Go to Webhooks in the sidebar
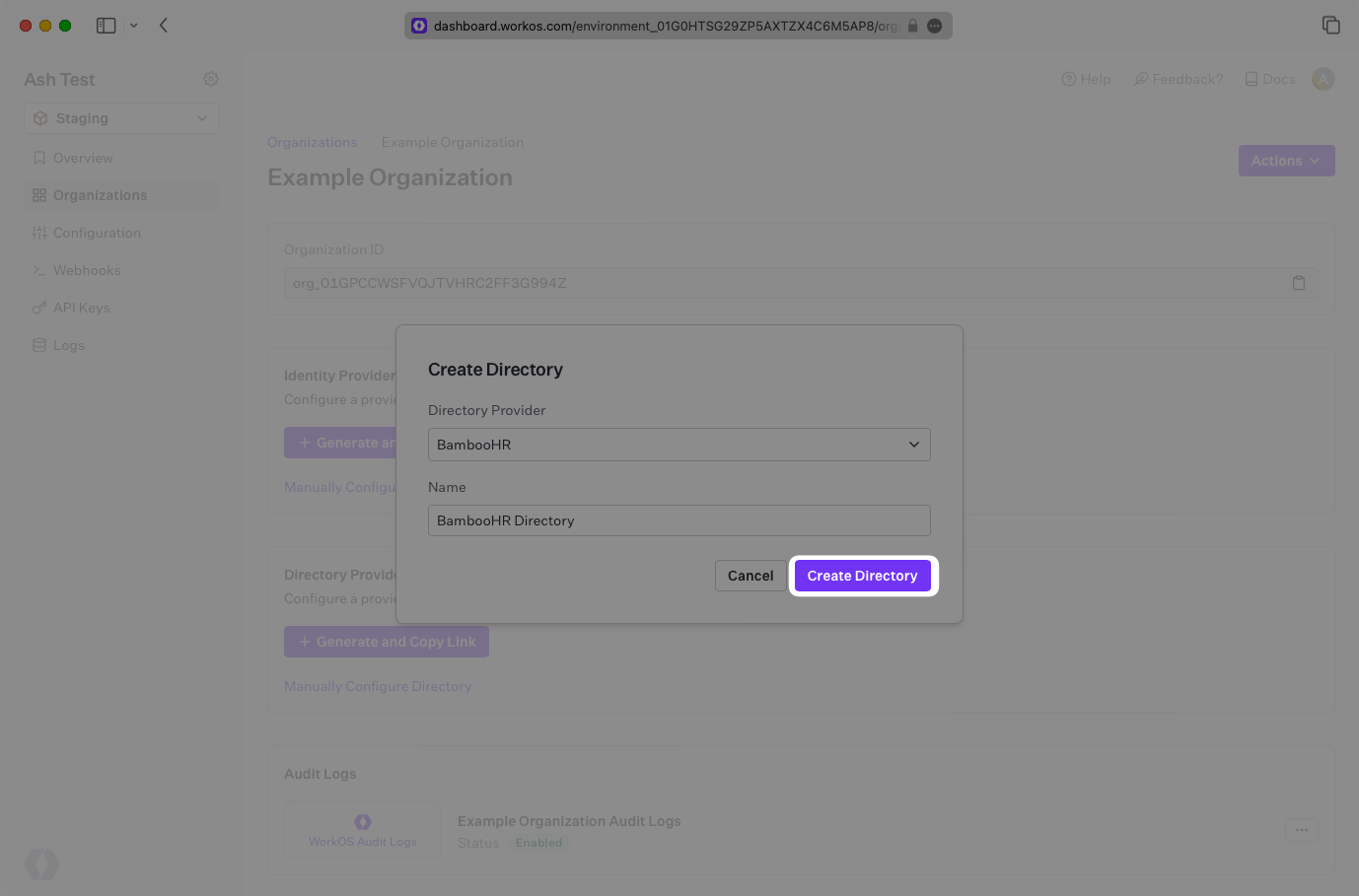 [x=87, y=270]
